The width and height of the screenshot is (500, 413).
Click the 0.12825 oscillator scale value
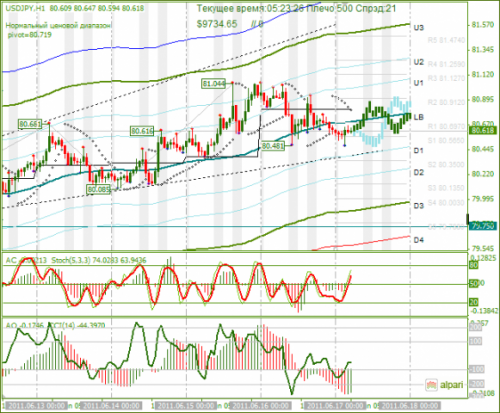[483, 258]
